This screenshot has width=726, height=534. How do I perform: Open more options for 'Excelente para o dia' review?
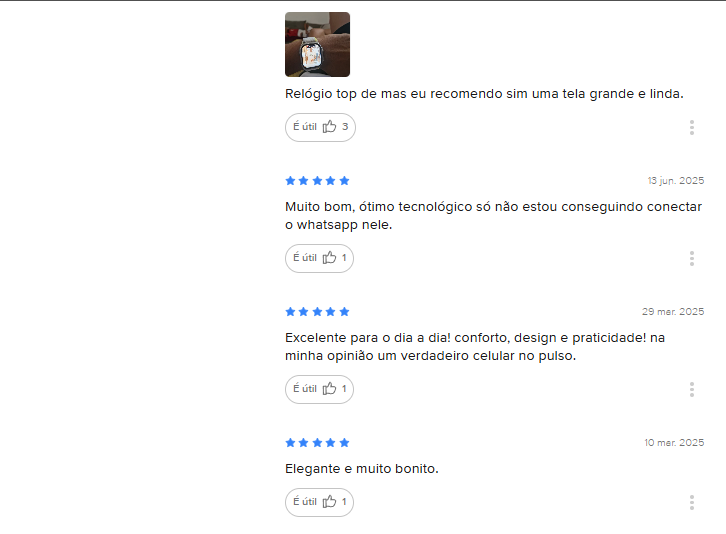[692, 390]
